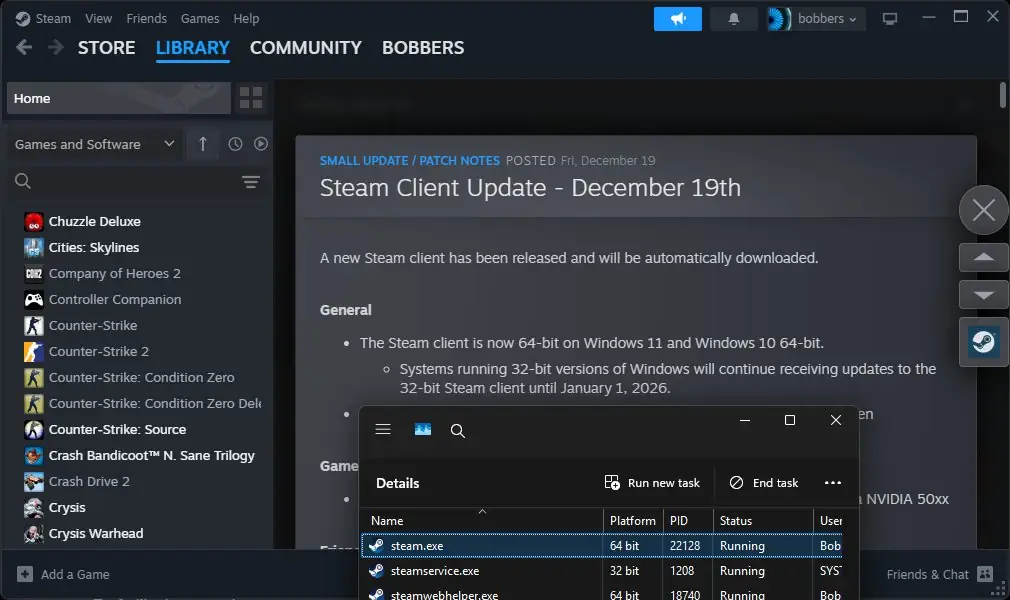Open the Games menu in the menu bar
Screen dimensions: 1010x600
(200, 19)
